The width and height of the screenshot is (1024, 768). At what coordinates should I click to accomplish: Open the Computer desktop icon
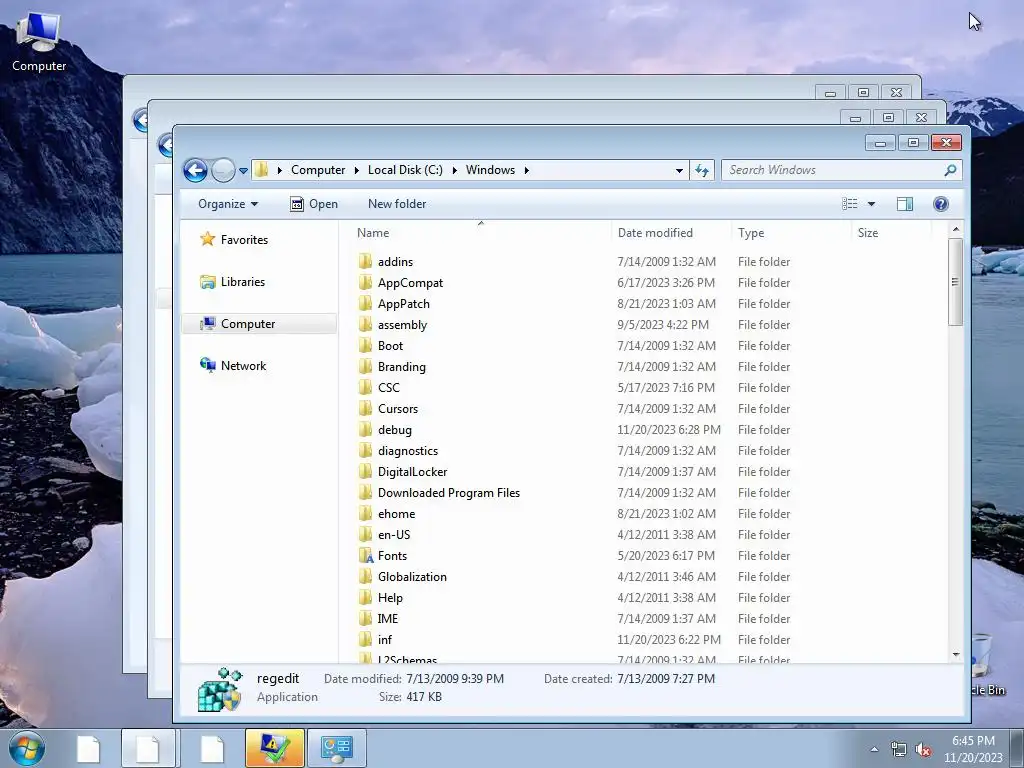[39, 41]
